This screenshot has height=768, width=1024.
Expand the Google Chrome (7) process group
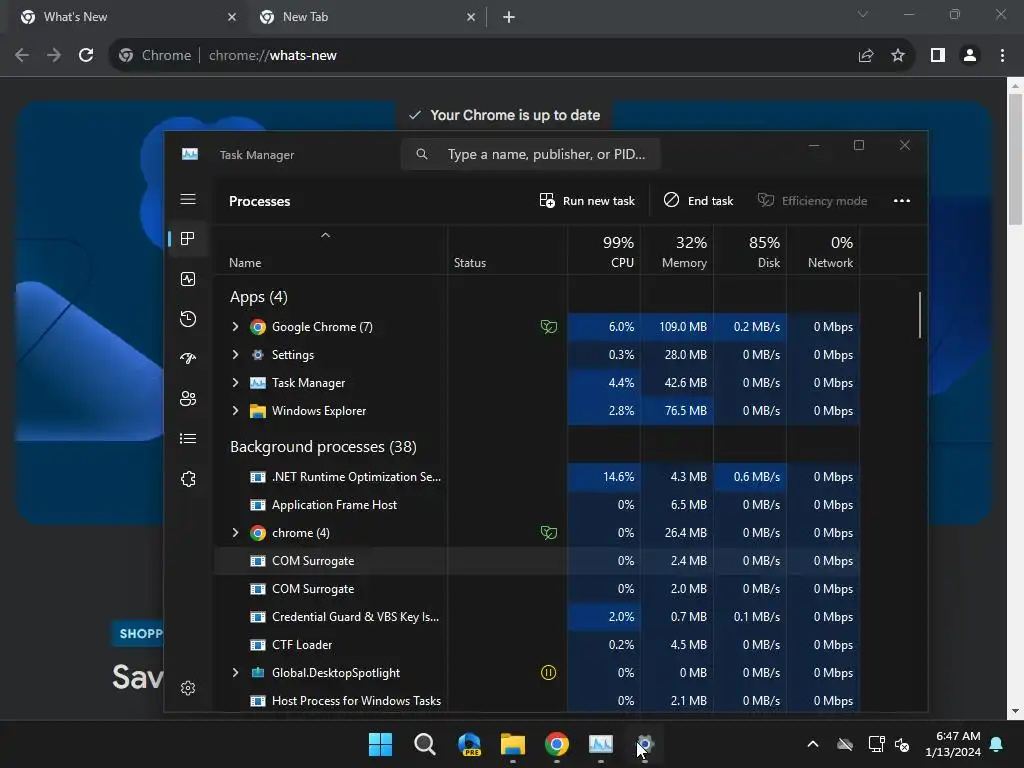(x=236, y=327)
